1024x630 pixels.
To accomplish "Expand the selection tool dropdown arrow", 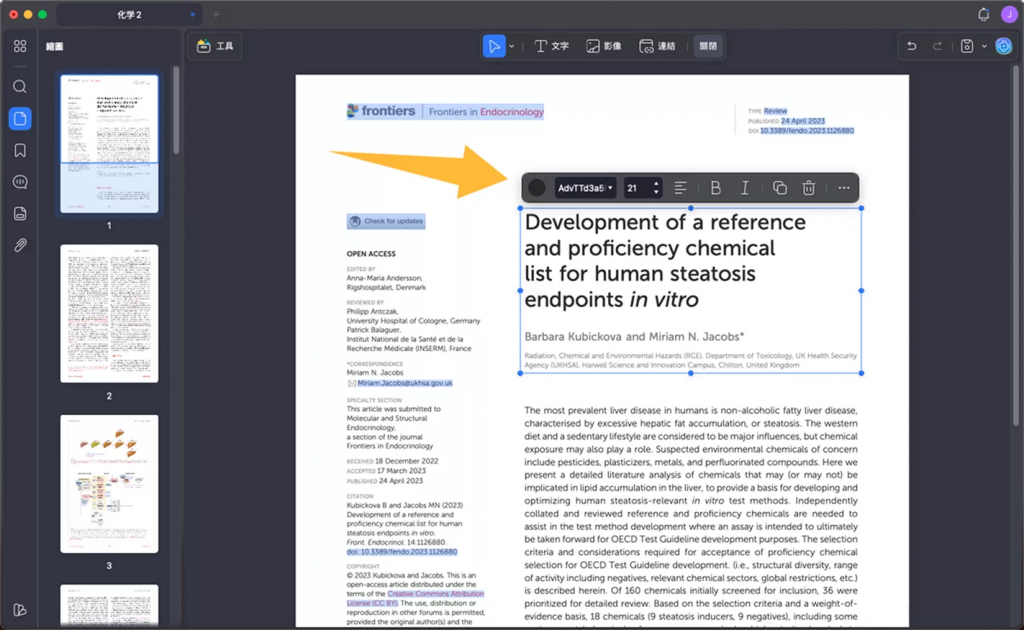I will coord(511,46).
